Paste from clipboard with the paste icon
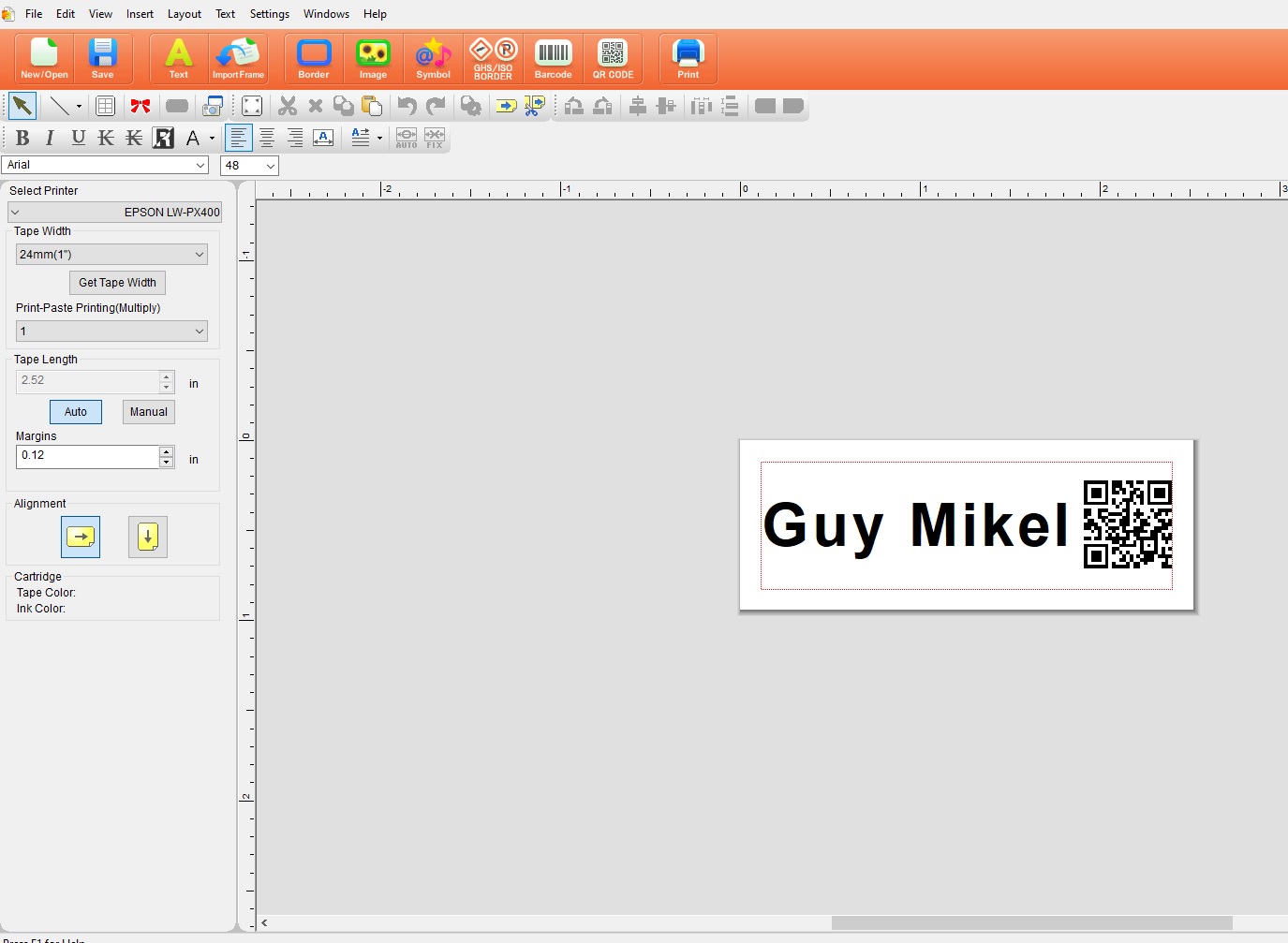Image resolution: width=1288 pixels, height=943 pixels. coord(372,107)
